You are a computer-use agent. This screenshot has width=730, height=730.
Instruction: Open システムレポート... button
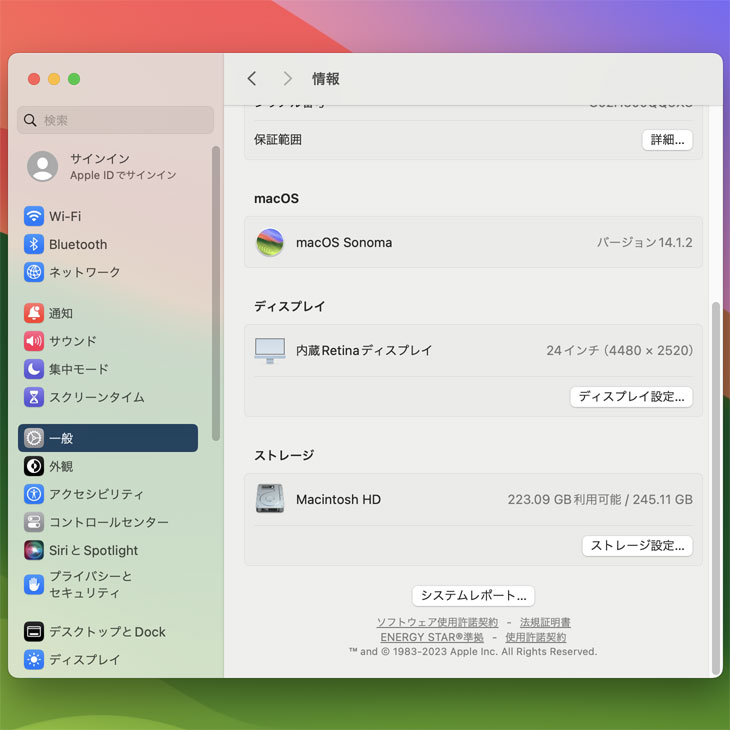point(473,596)
